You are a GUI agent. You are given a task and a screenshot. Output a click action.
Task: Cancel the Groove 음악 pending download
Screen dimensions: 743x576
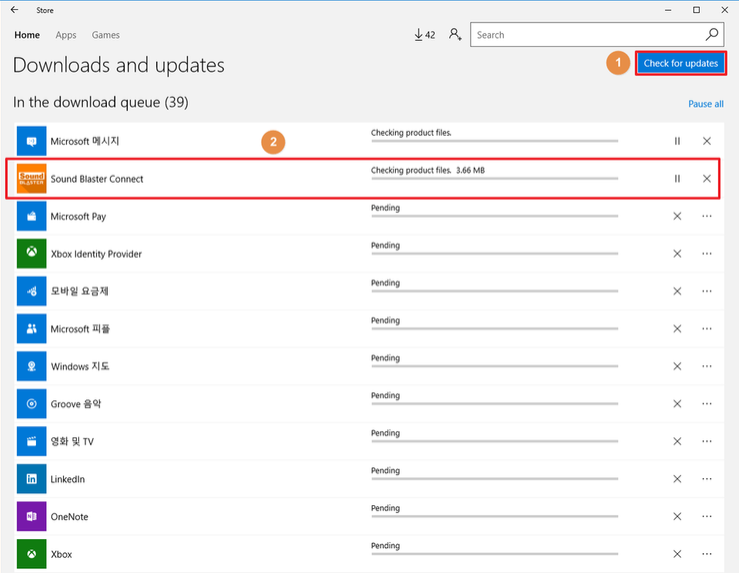point(677,404)
